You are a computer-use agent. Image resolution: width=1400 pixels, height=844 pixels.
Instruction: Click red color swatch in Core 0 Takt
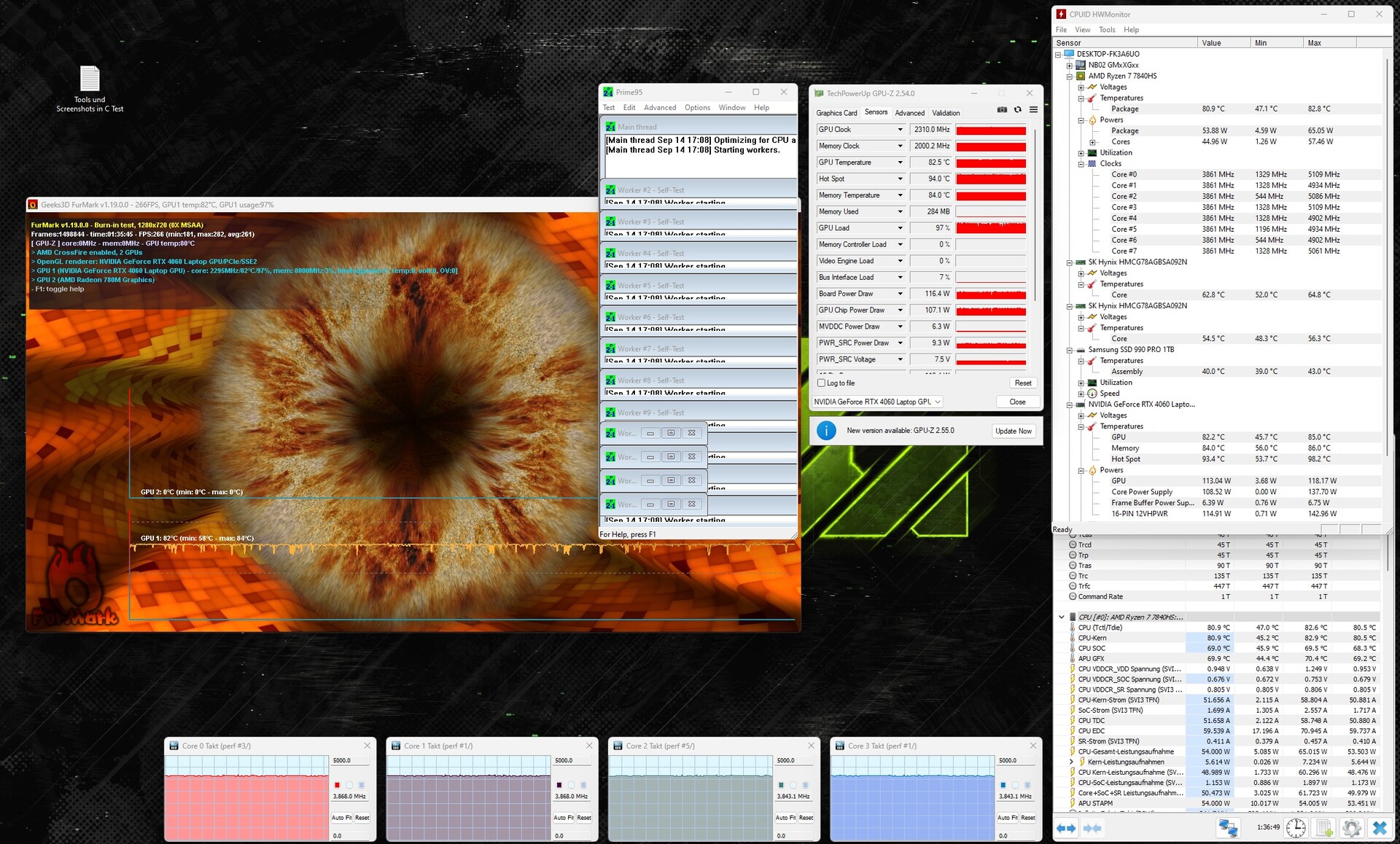pyautogui.click(x=337, y=785)
